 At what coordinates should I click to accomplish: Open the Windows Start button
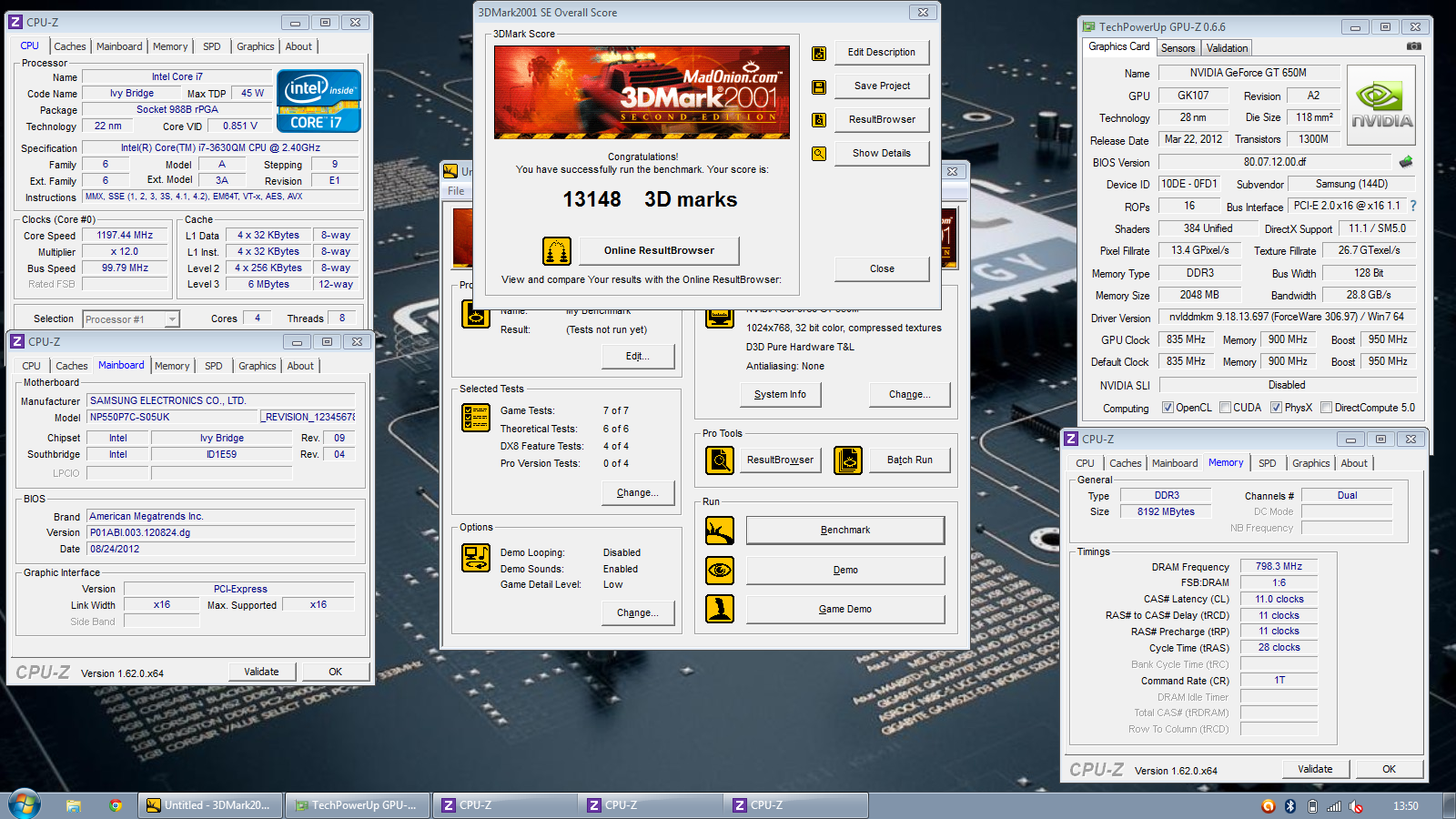pos(25,805)
